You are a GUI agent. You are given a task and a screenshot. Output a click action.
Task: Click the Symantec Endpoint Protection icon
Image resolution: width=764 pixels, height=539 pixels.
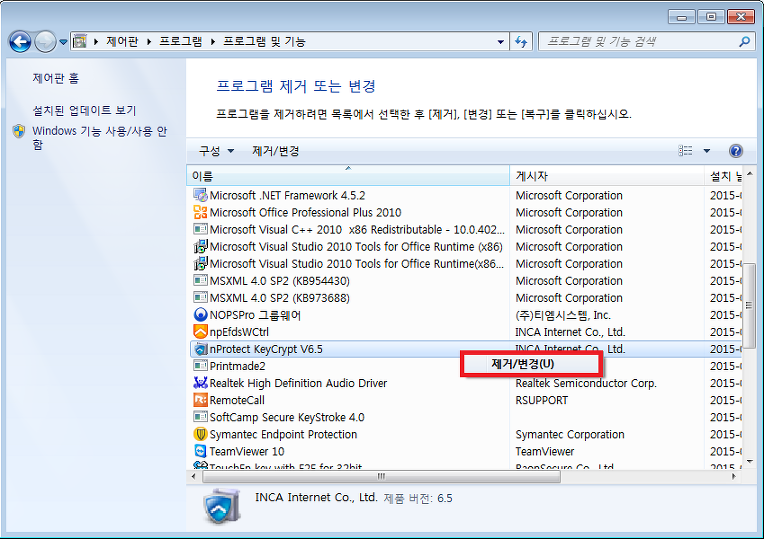(200, 434)
